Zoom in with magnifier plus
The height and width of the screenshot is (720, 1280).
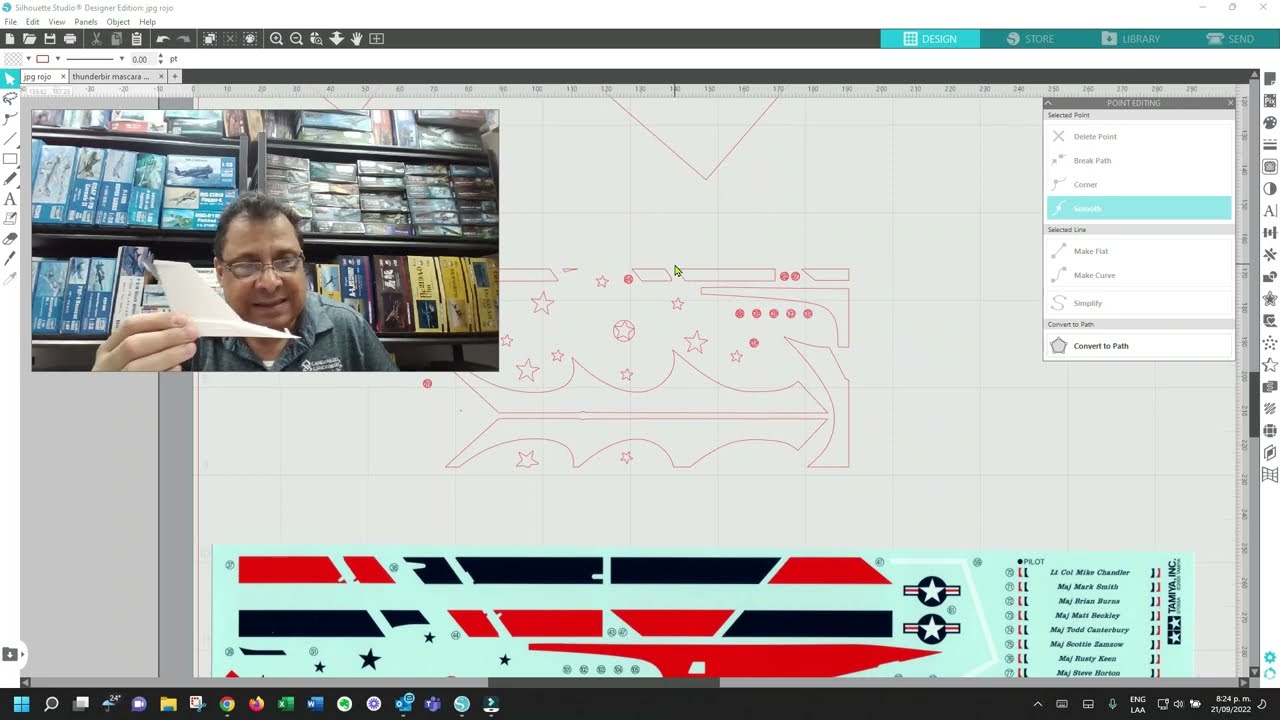point(276,39)
